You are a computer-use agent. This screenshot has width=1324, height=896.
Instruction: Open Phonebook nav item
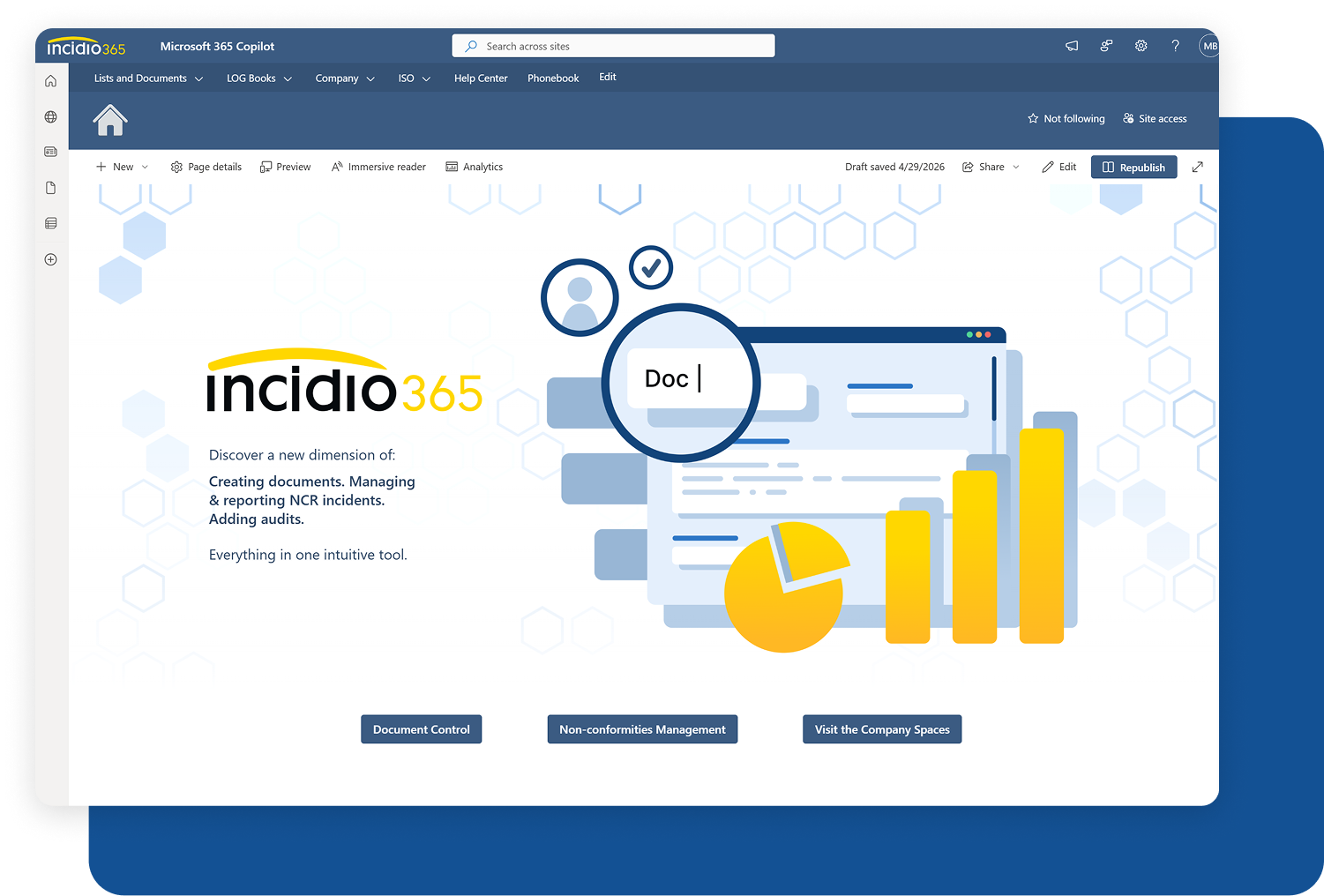click(x=553, y=78)
